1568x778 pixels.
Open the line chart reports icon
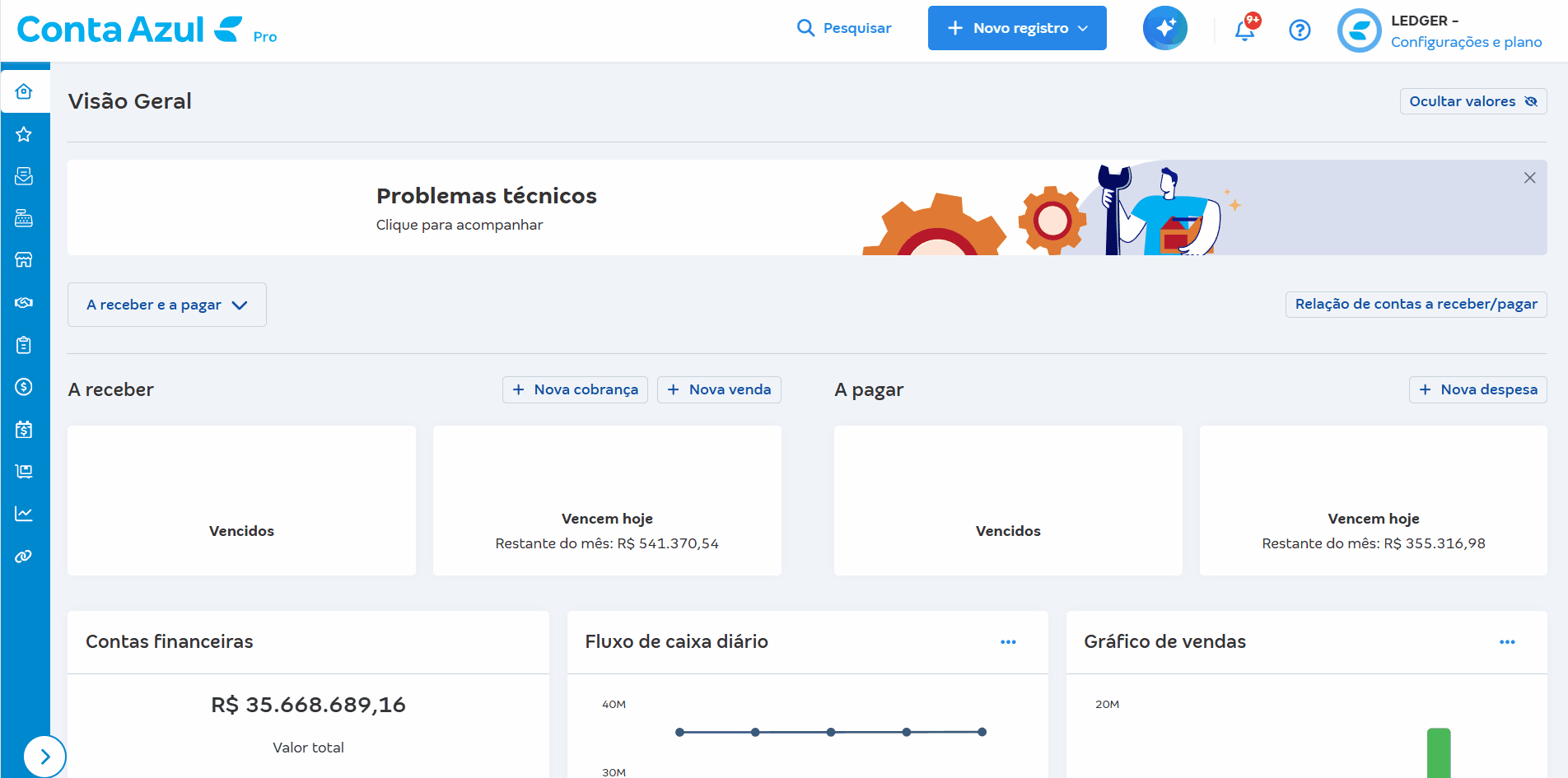coord(24,514)
